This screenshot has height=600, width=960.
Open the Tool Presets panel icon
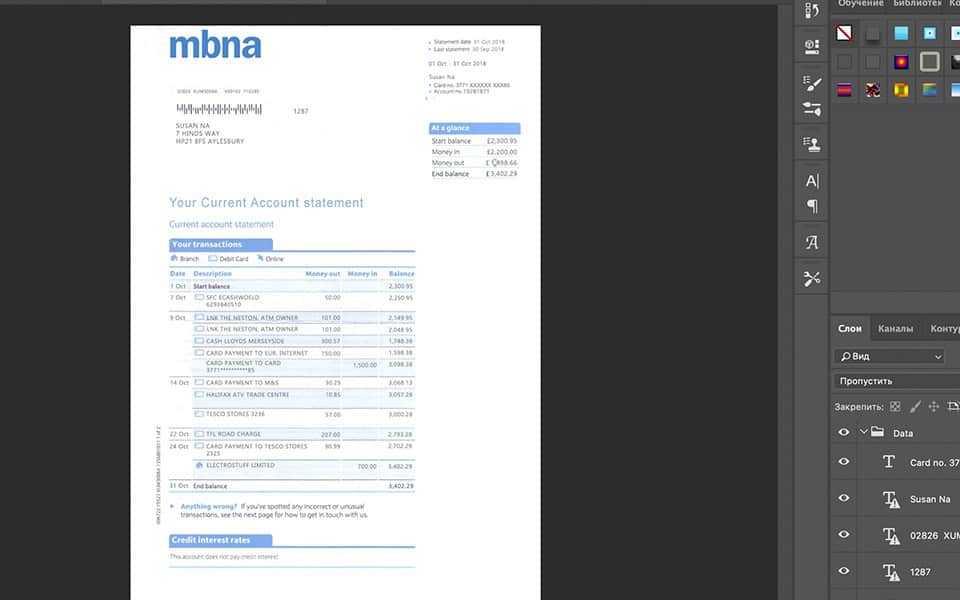(x=812, y=279)
